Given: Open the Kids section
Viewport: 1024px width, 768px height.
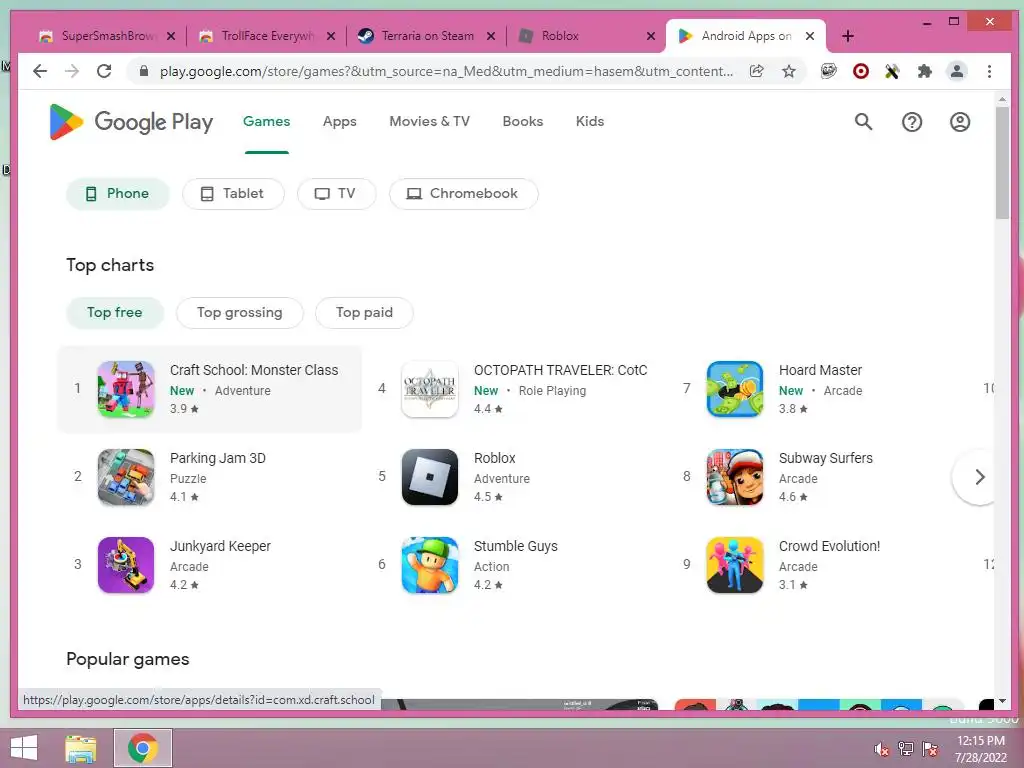Looking at the screenshot, I should click(x=590, y=121).
